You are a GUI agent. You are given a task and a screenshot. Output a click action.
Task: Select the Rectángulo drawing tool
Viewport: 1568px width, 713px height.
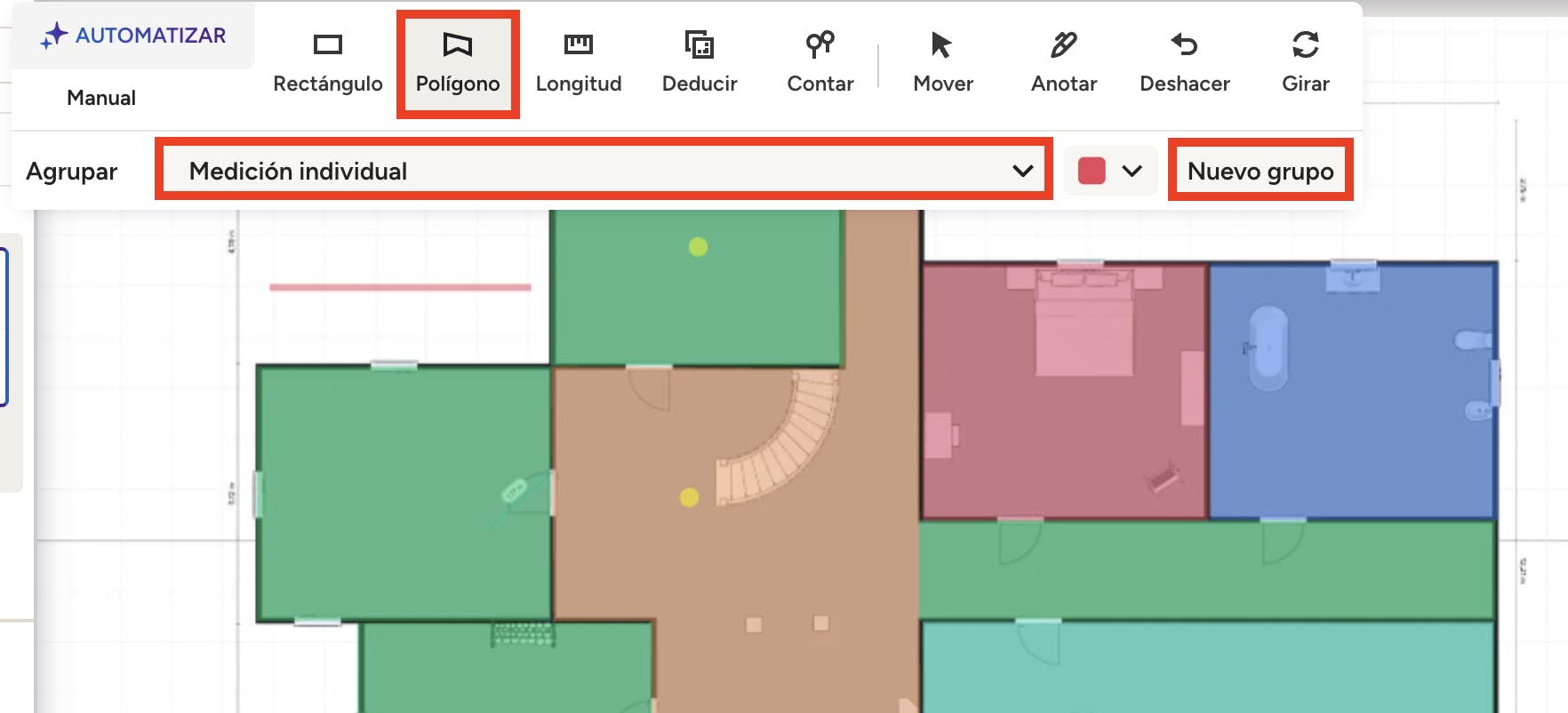pyautogui.click(x=327, y=63)
